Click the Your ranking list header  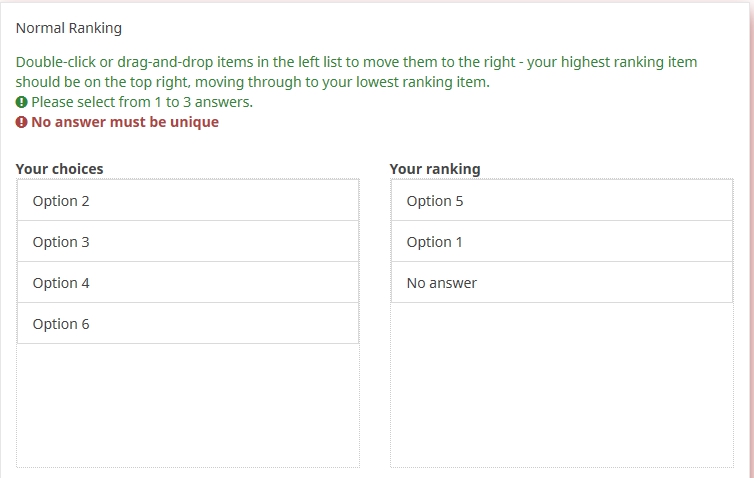434,169
